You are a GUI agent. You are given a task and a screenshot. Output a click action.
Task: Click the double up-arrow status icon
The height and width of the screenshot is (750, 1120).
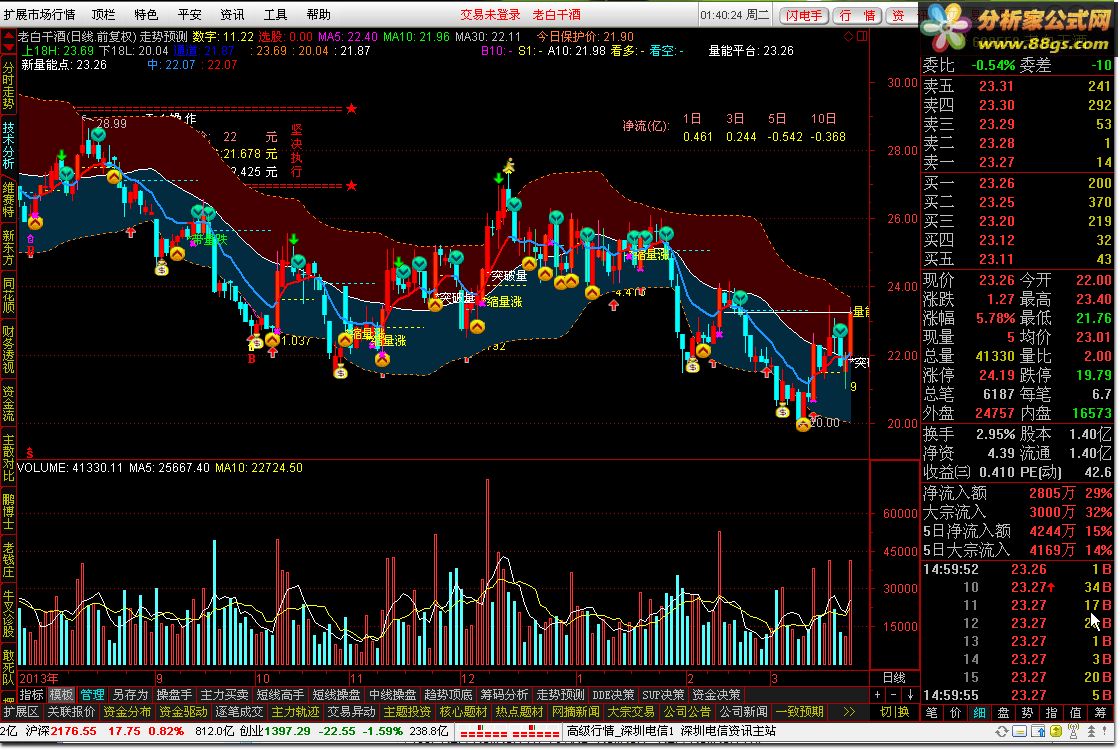point(1091,731)
